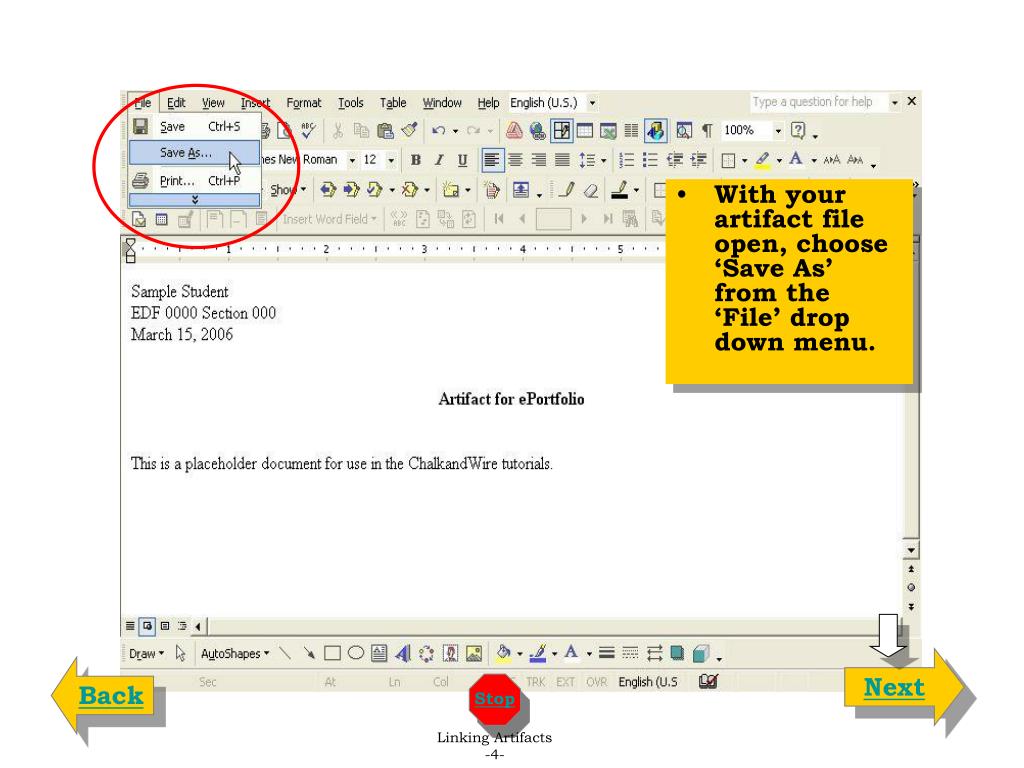Open the Document Map magnifier icon
Screen dimensions: 1024x768
coord(684,131)
